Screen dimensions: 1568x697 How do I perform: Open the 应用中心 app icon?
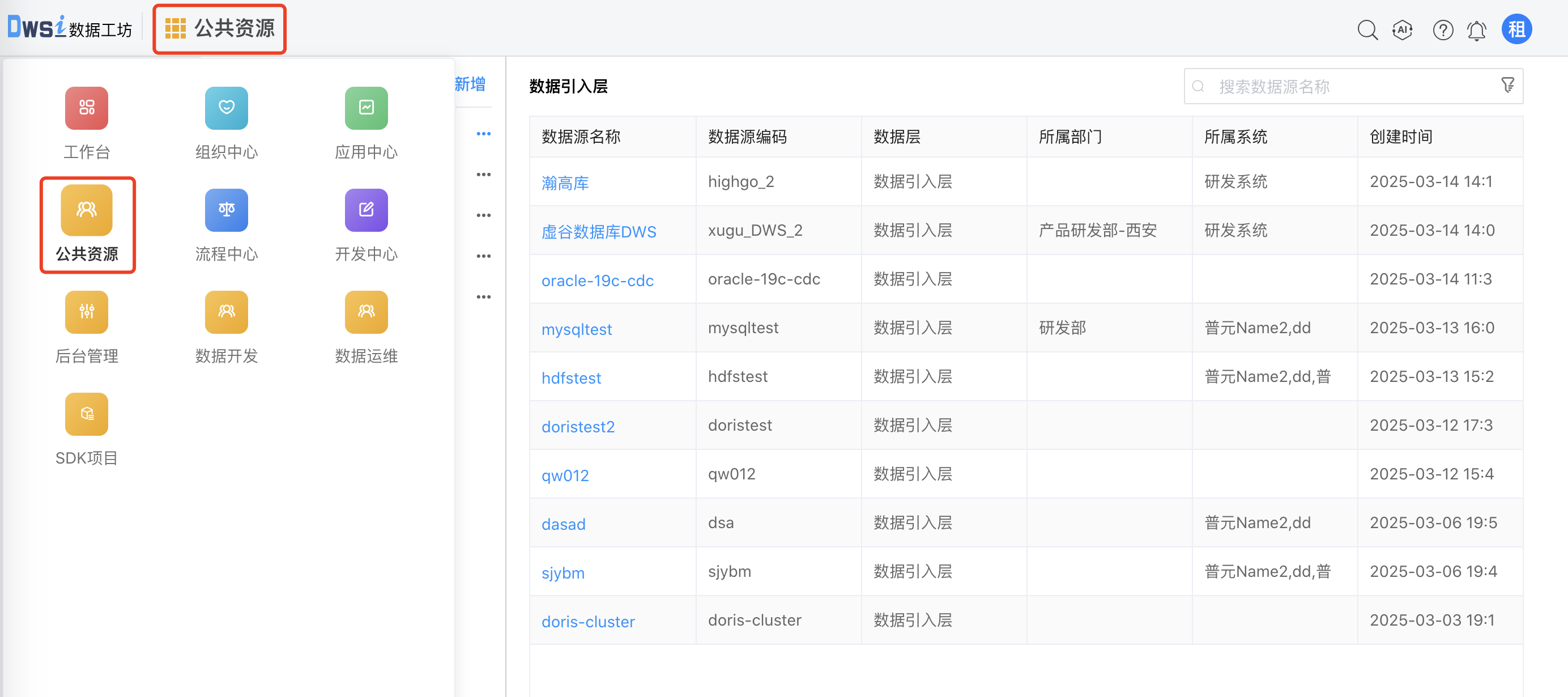(365, 108)
